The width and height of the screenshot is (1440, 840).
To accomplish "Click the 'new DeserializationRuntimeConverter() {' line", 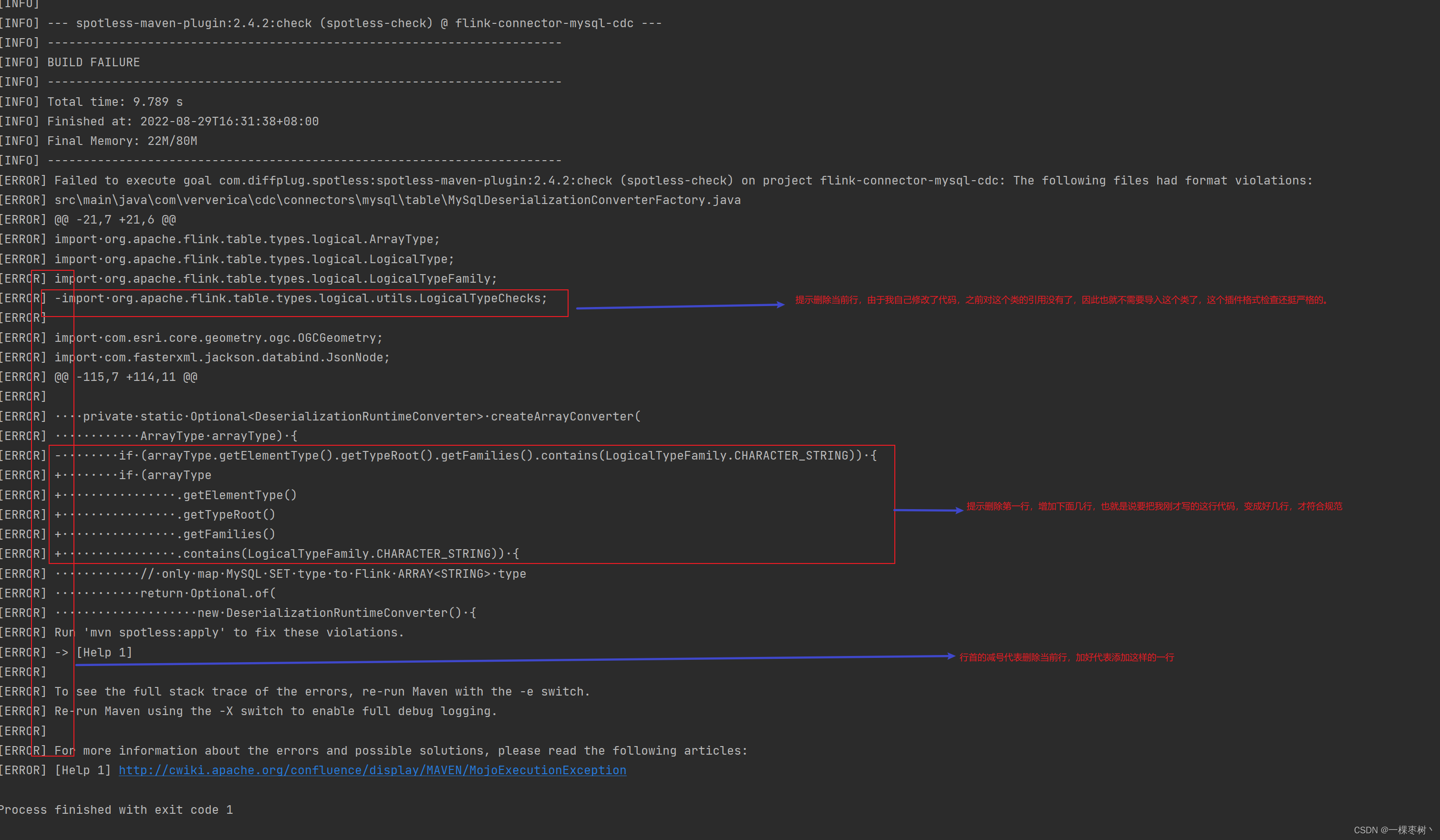I will pos(238,613).
